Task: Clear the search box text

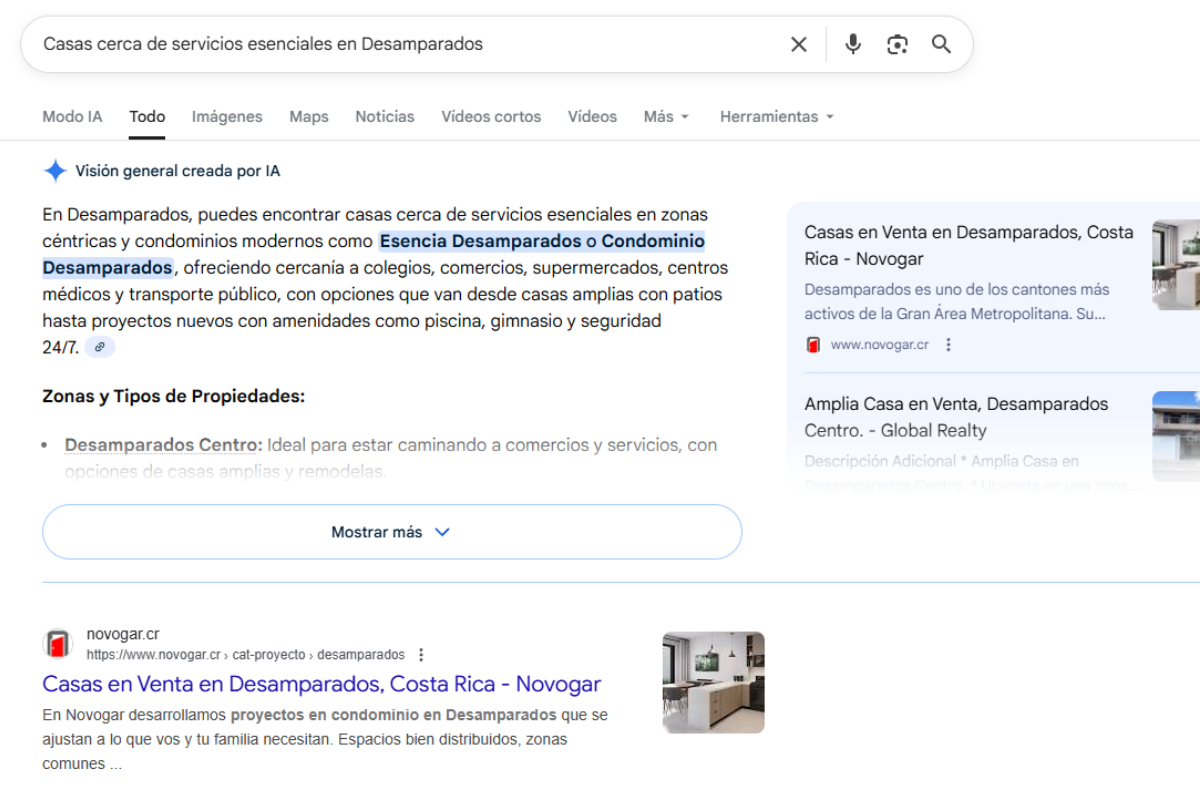Action: (798, 44)
